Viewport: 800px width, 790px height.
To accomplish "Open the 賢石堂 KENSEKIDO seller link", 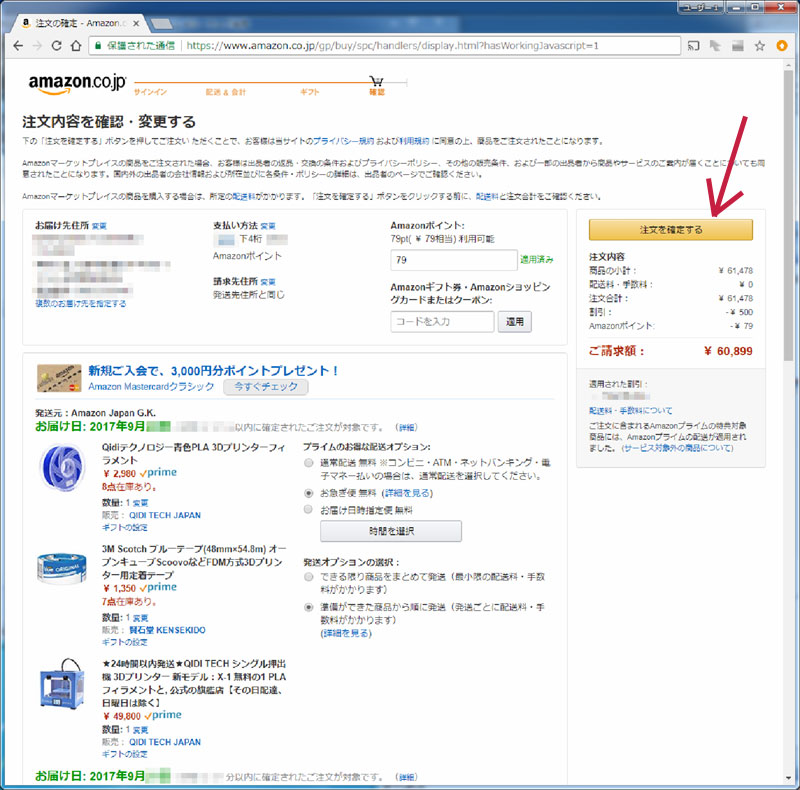I will pos(167,630).
